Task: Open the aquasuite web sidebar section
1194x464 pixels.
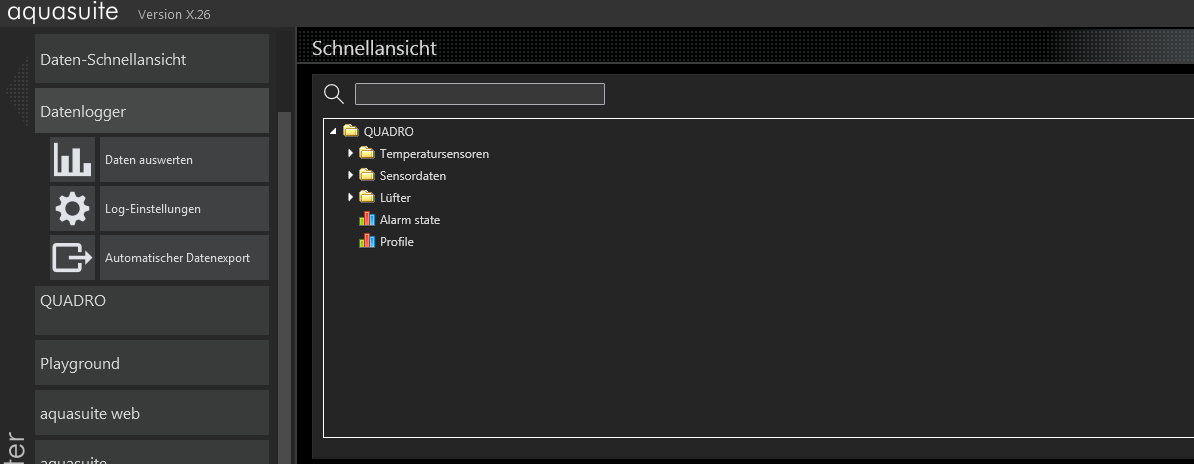Action: 152,413
